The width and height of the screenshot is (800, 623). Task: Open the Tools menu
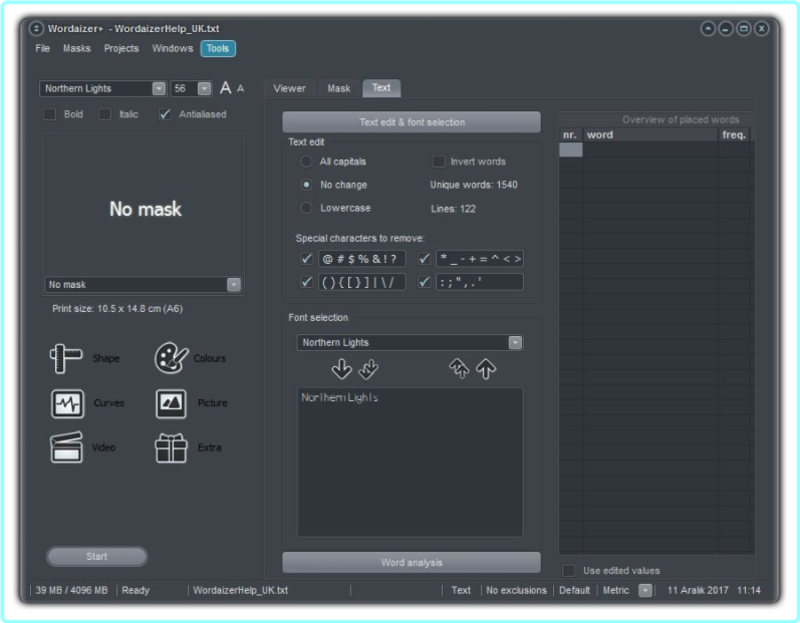(218, 48)
